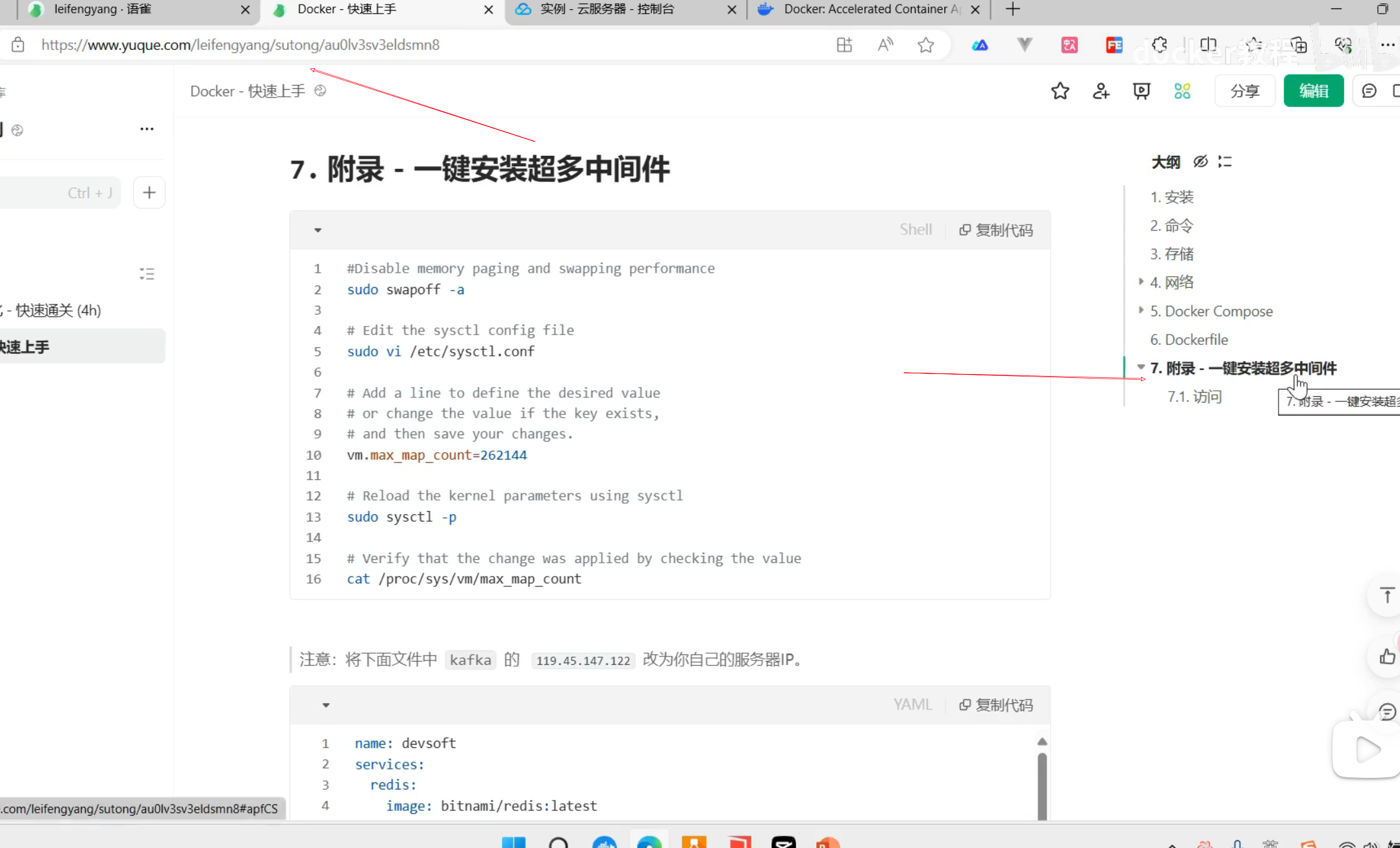
Task: Collapse the YAML code block
Action: [x=326, y=705]
